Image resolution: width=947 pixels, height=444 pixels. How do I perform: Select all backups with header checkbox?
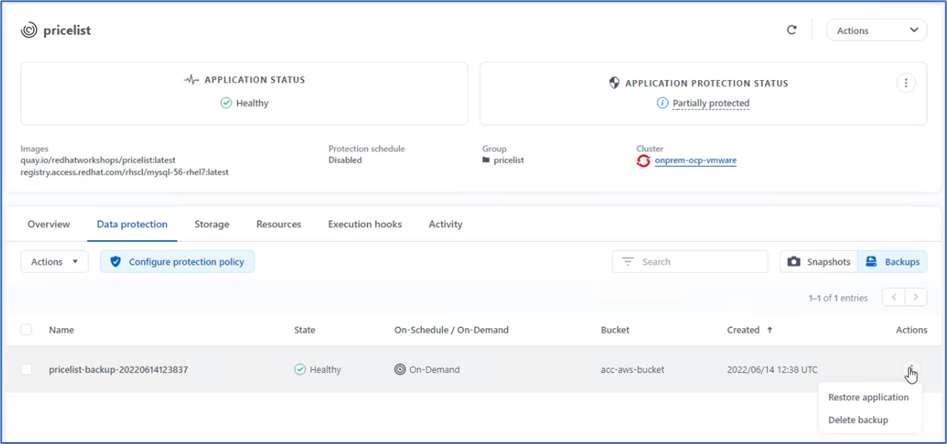[x=26, y=330]
